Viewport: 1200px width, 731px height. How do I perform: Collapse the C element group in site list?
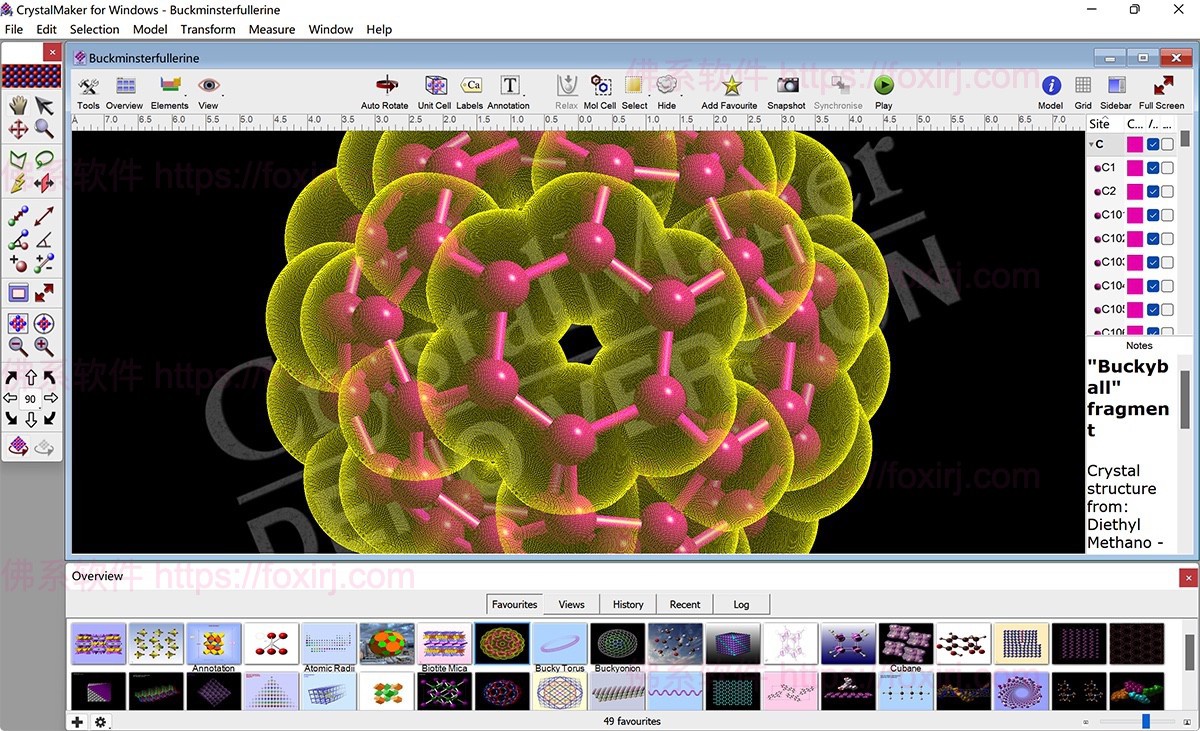[x=1091, y=145]
